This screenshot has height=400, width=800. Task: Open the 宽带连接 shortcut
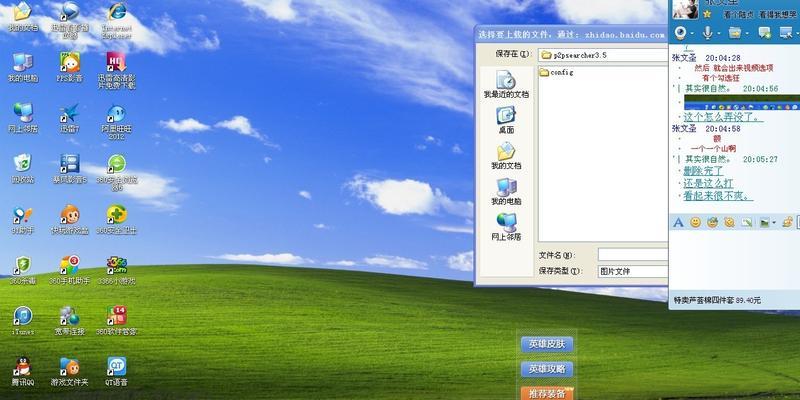[x=69, y=320]
